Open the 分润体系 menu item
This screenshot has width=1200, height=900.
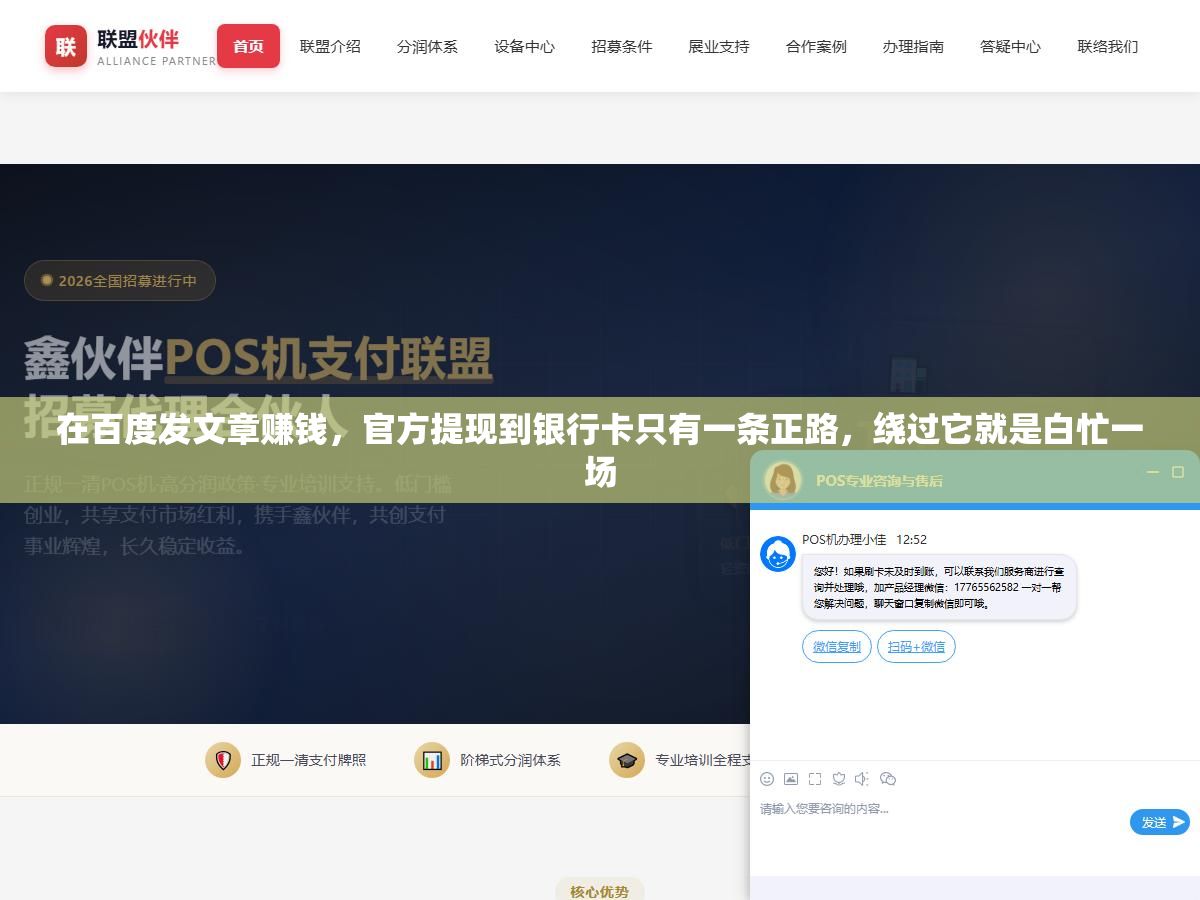(x=427, y=46)
